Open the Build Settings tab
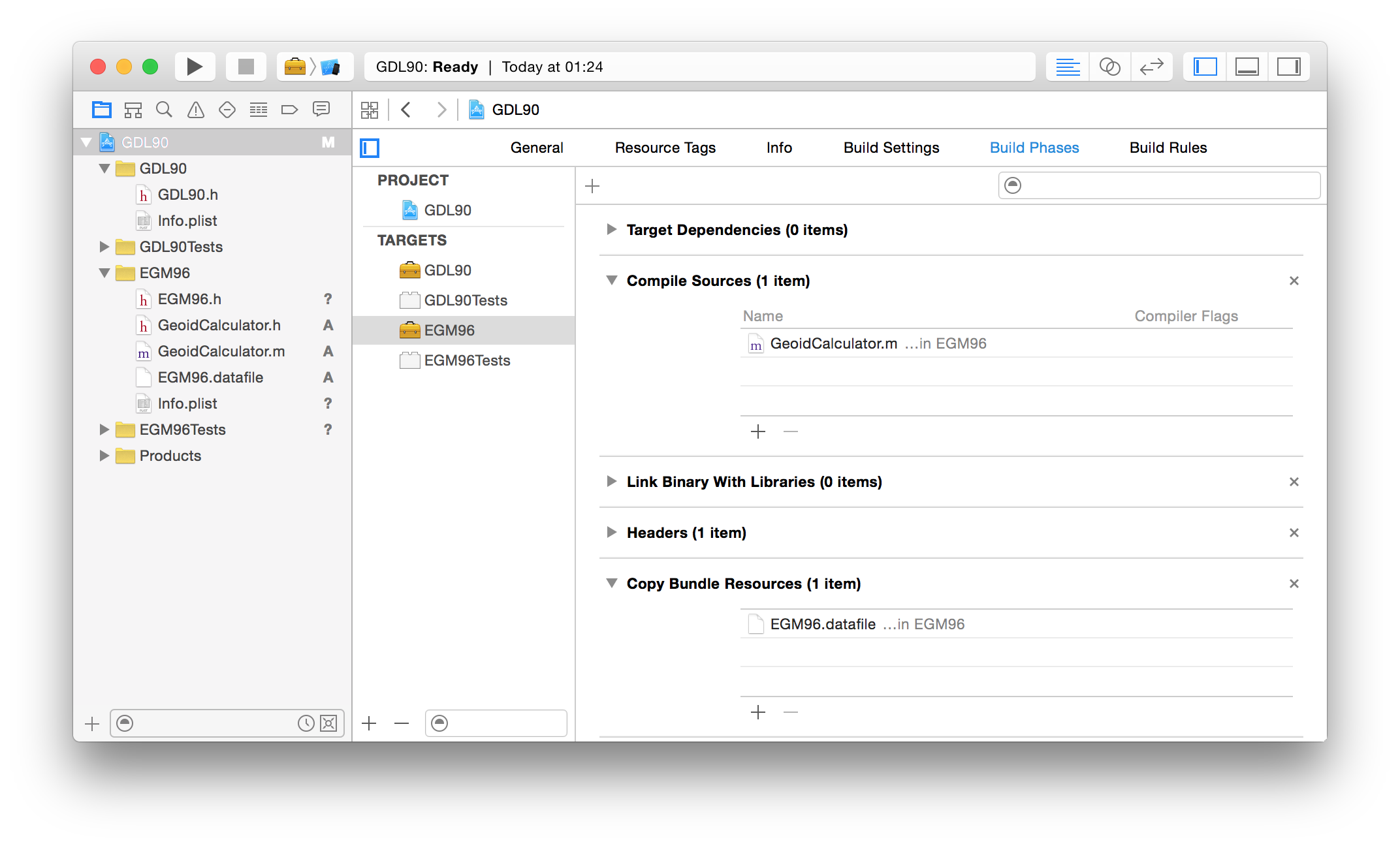 [891, 148]
